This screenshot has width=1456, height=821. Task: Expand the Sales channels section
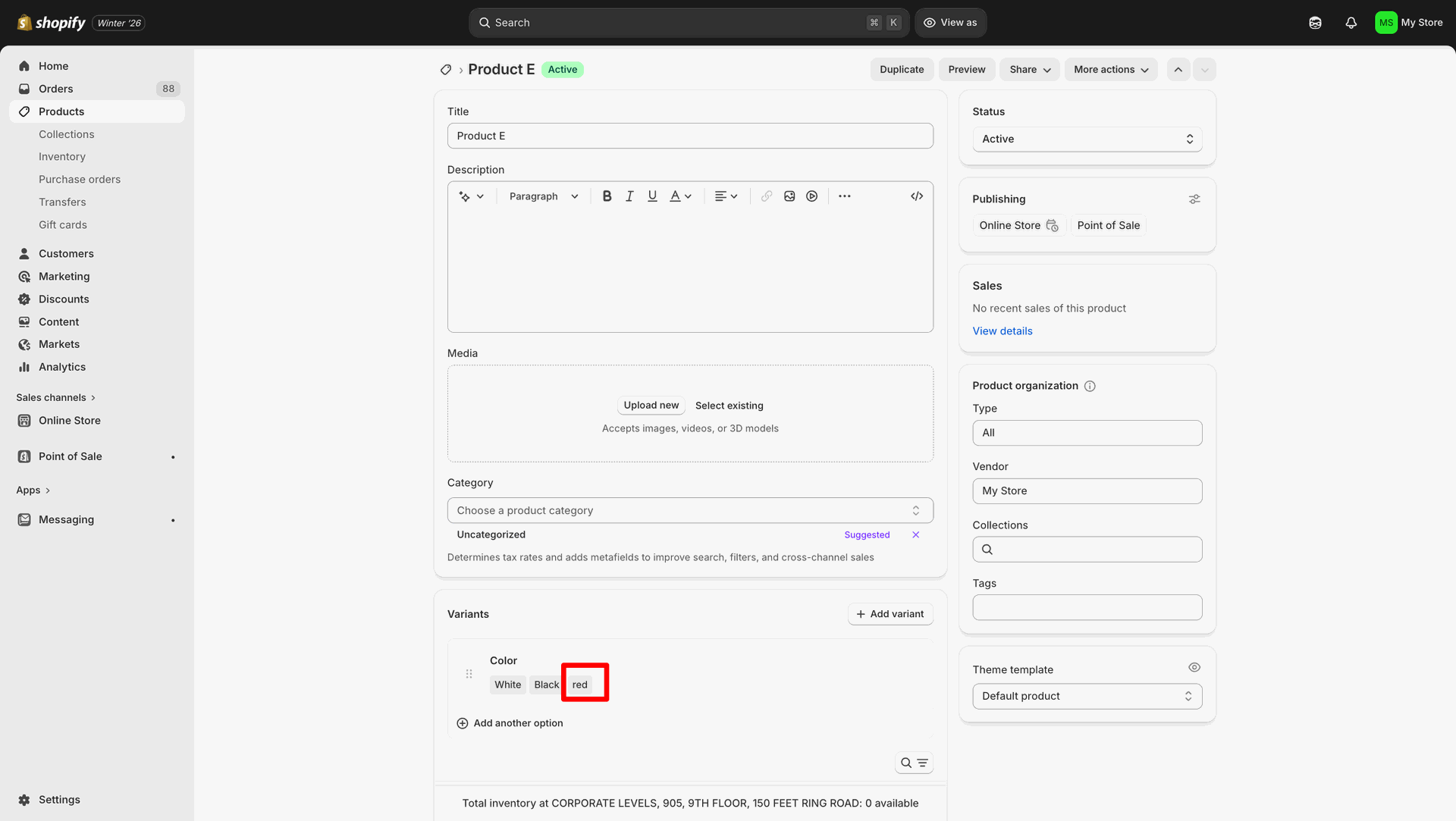55,398
